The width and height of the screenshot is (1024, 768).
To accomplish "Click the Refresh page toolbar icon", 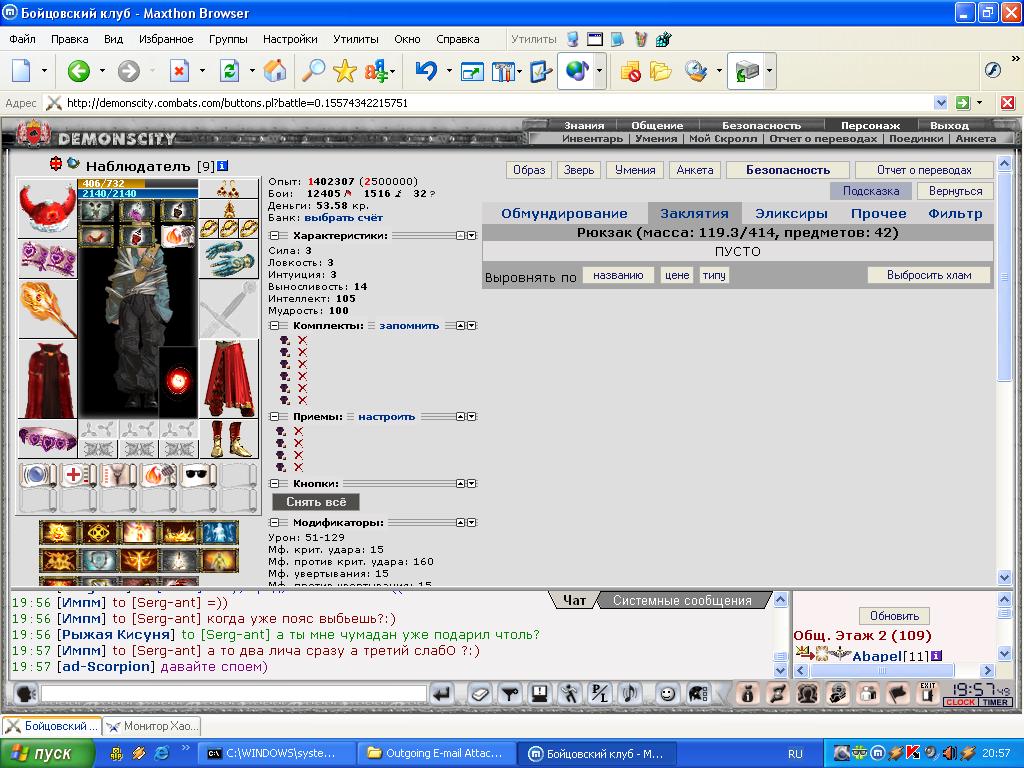I will [229, 71].
